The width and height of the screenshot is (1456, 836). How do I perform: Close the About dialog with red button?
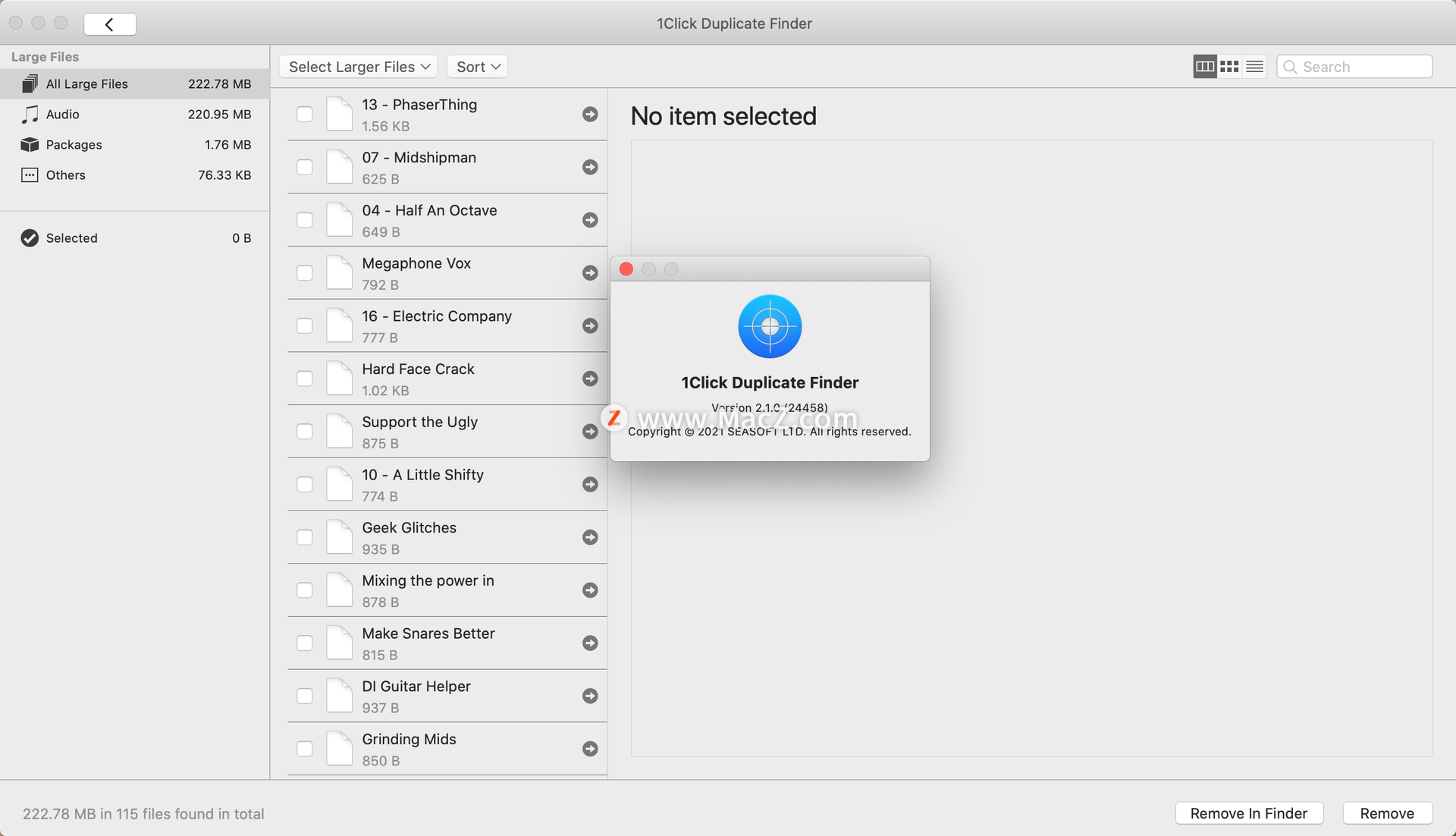click(x=626, y=269)
